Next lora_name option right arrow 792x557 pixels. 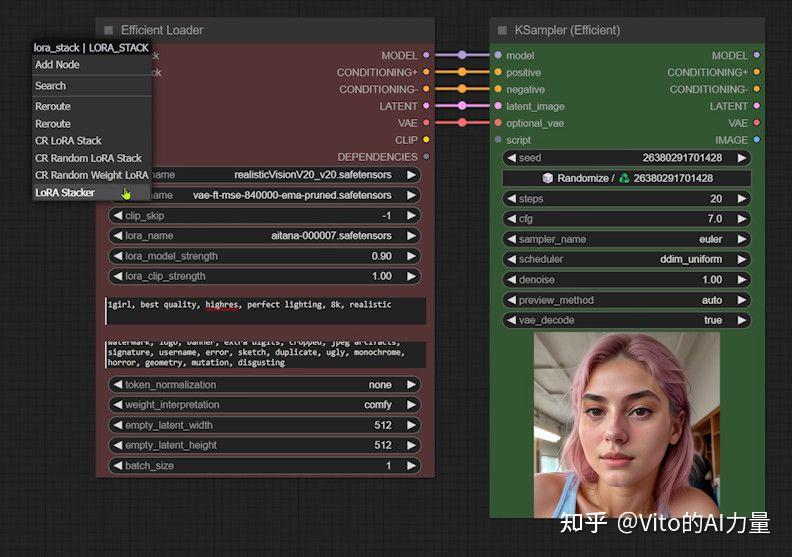coord(412,236)
